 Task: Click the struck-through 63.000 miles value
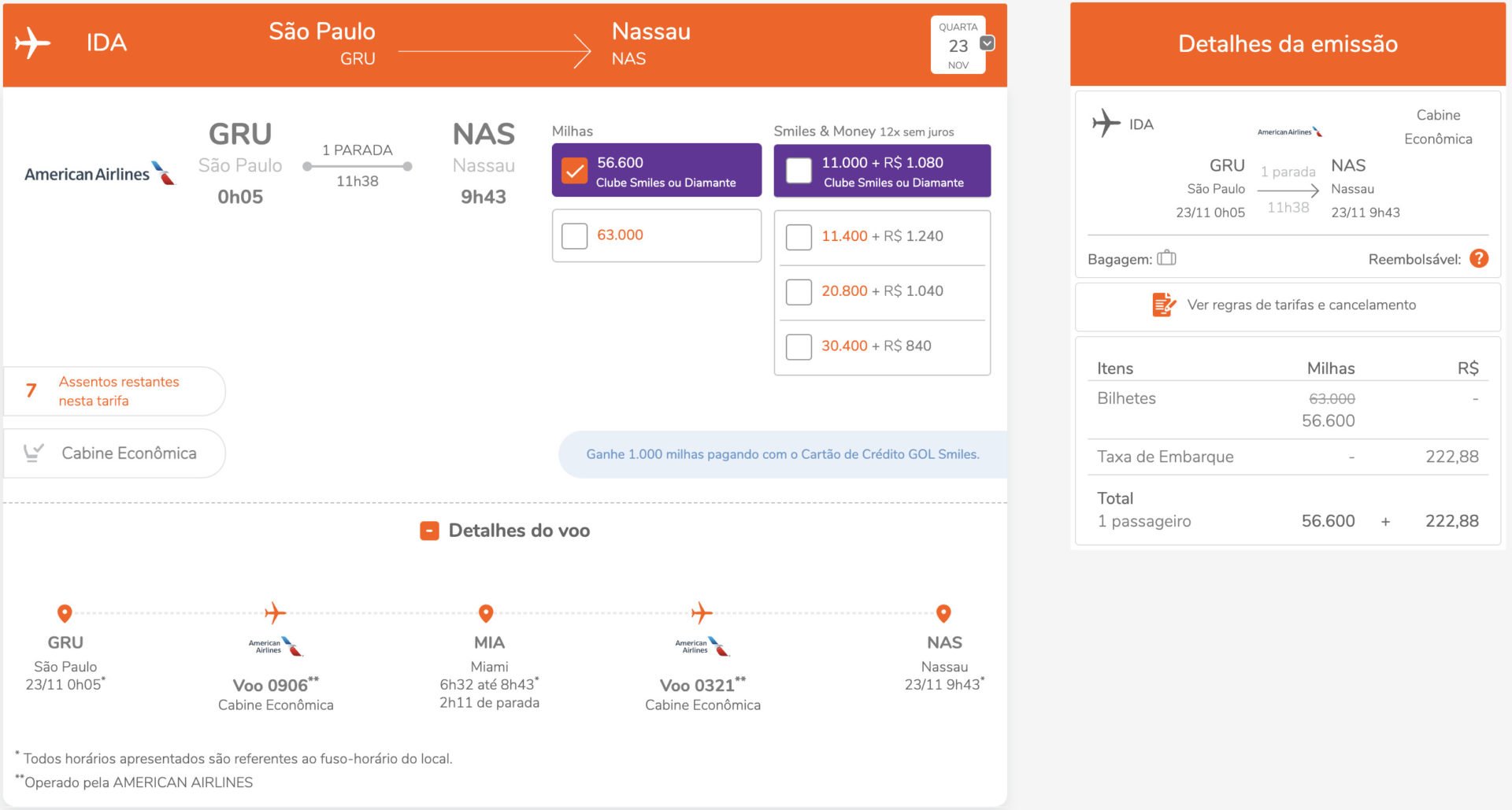[1332, 399]
